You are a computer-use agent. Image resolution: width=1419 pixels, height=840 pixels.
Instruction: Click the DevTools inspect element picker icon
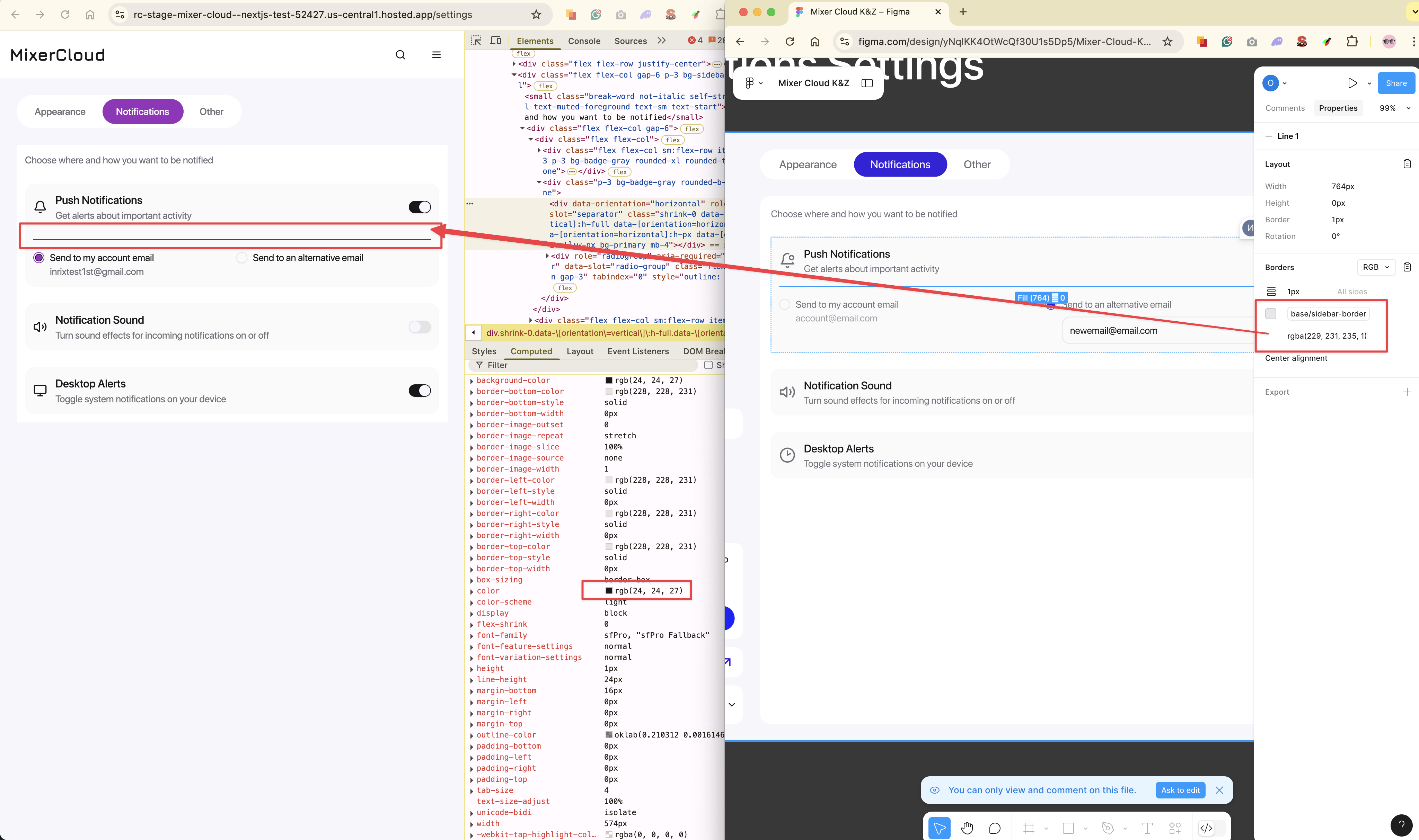click(x=476, y=41)
